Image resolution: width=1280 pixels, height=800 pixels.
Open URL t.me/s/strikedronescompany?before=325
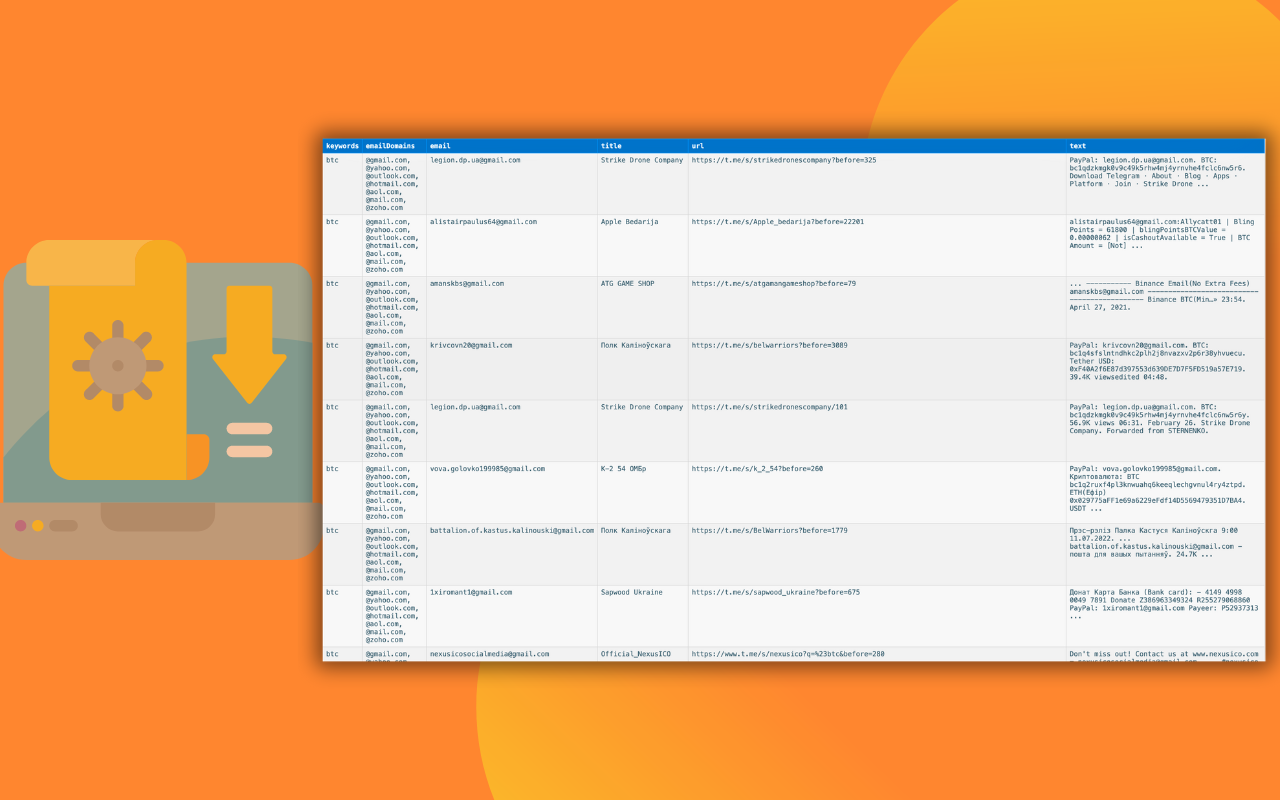tap(784, 160)
